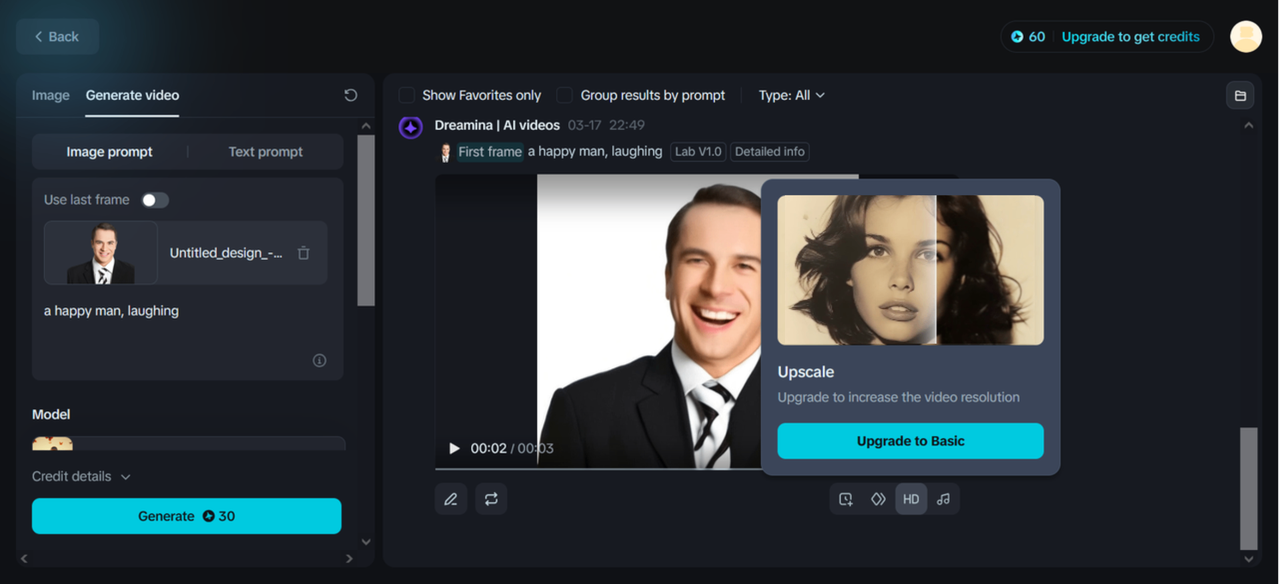This screenshot has height=584, width=1280.
Task: Switch to the Text prompt tab
Action: coord(264,151)
